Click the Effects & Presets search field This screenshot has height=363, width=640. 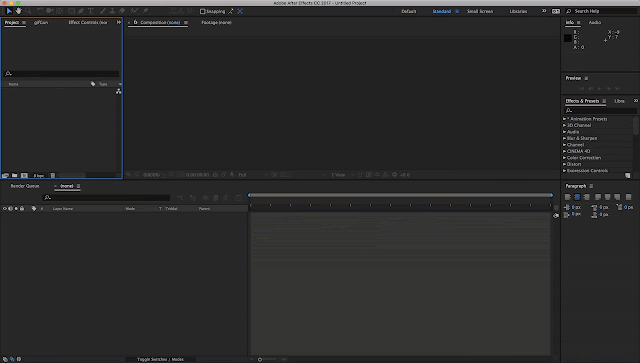coord(600,111)
